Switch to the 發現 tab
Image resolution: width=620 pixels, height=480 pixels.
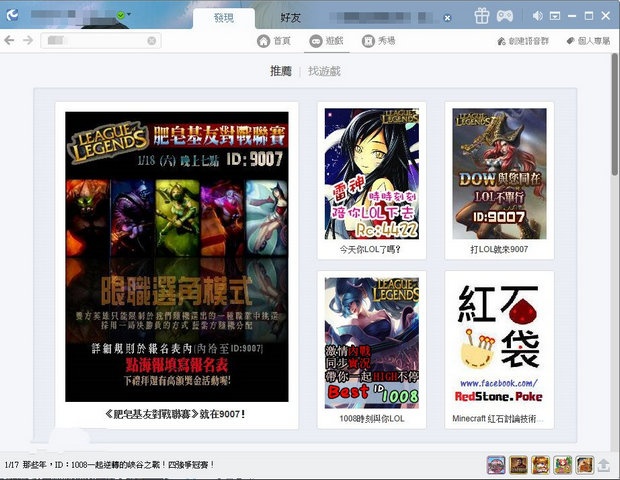(224, 18)
